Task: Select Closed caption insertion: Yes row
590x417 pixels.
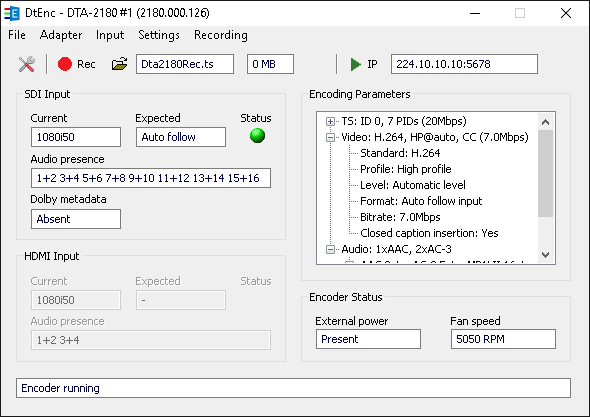Action: pos(429,233)
